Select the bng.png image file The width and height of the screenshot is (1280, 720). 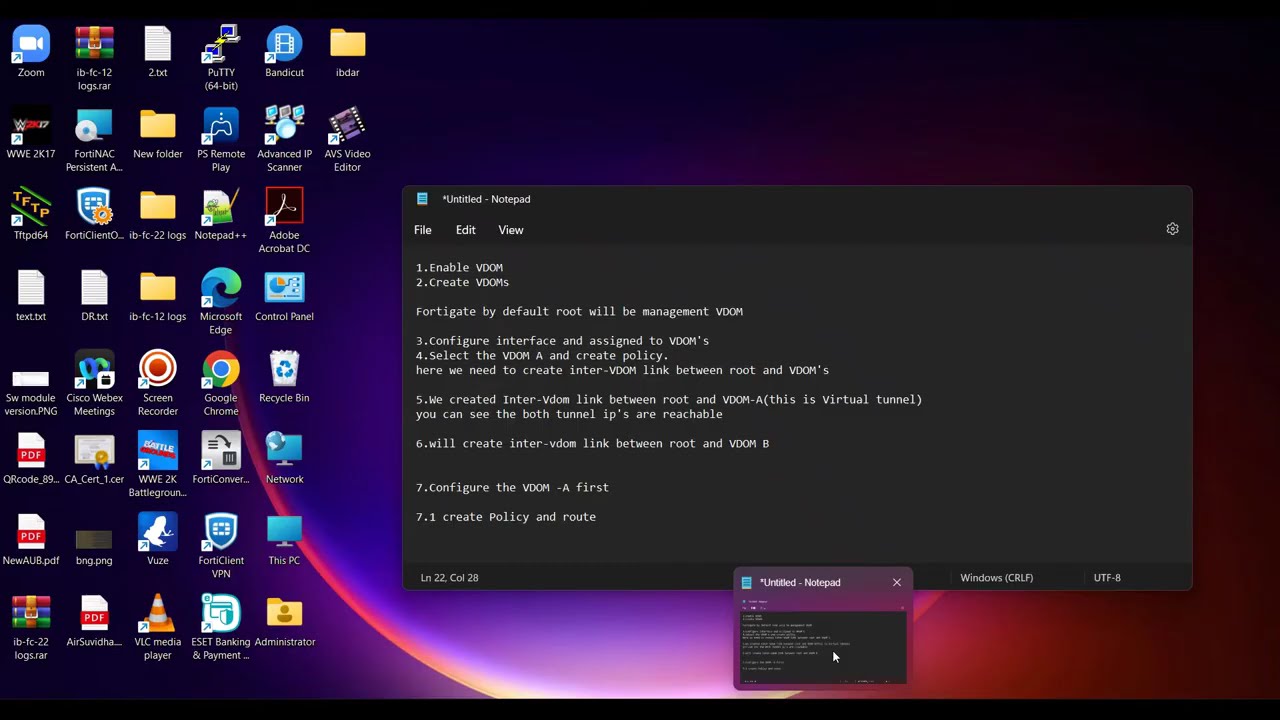point(94,546)
